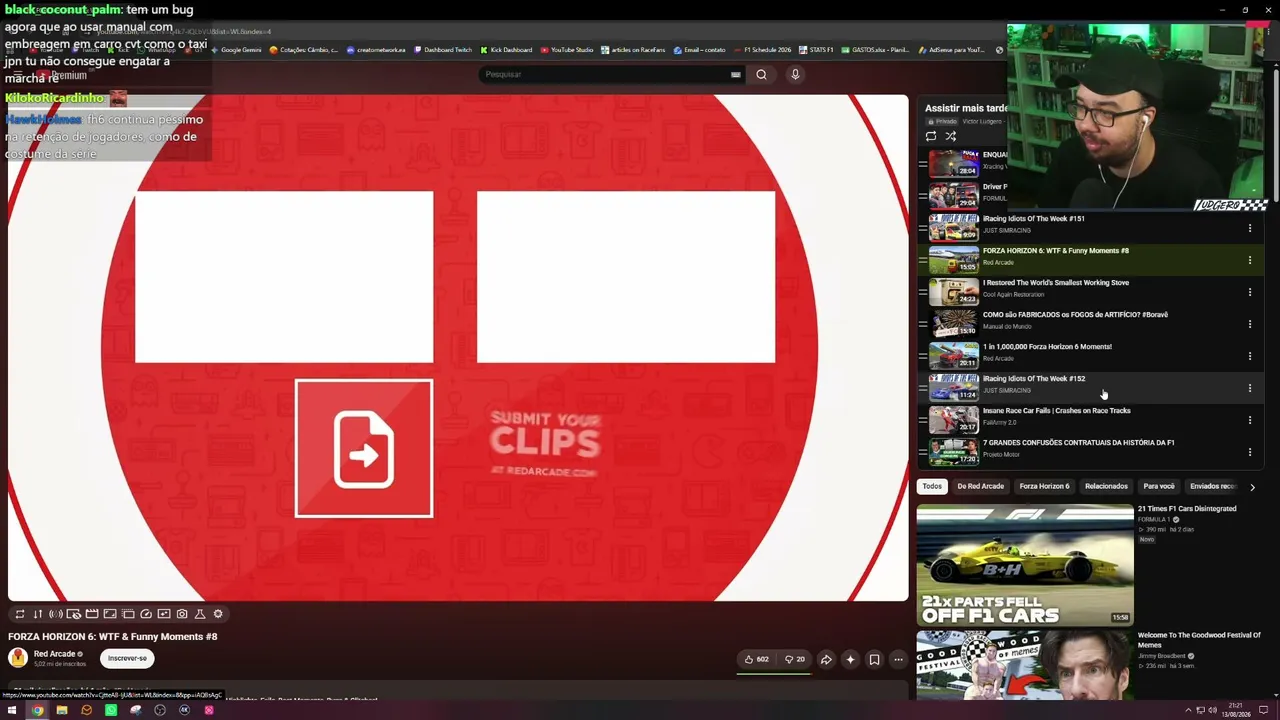Screen dimensions: 1280x720
Task: Open the Google Gemini bookmark
Action: [236, 50]
